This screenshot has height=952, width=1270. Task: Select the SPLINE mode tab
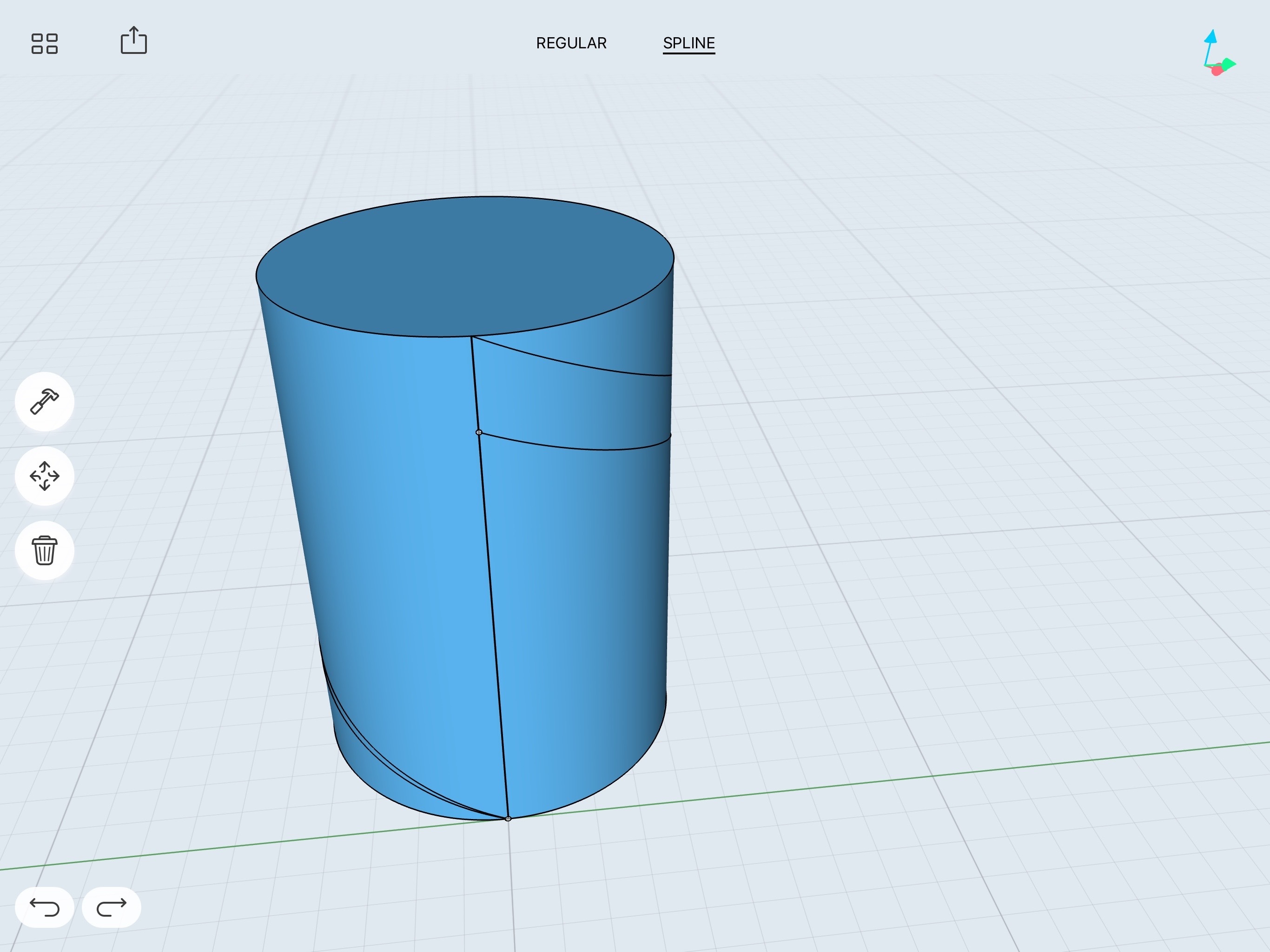coord(688,43)
